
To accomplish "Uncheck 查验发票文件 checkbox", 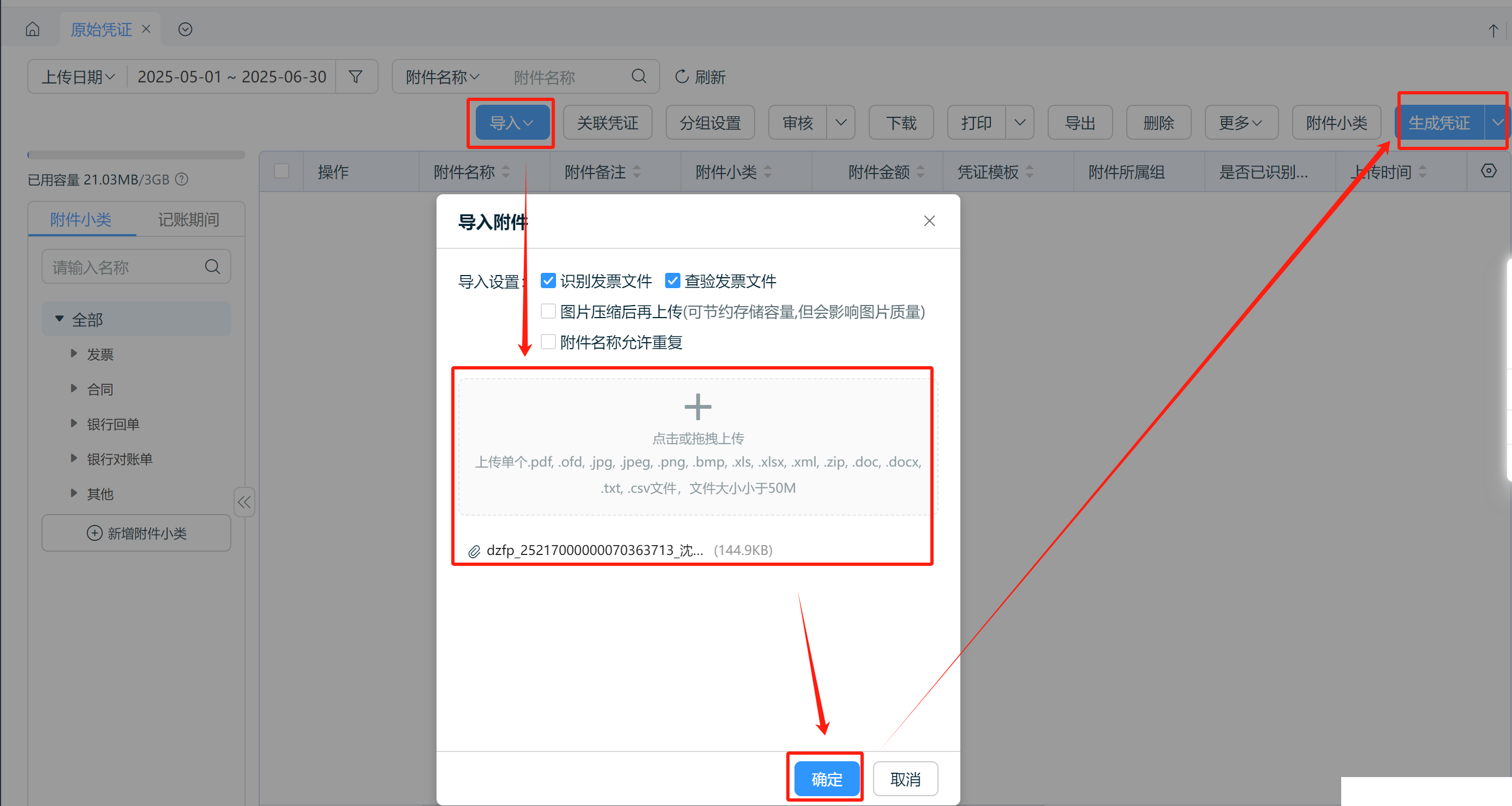I will [x=672, y=281].
